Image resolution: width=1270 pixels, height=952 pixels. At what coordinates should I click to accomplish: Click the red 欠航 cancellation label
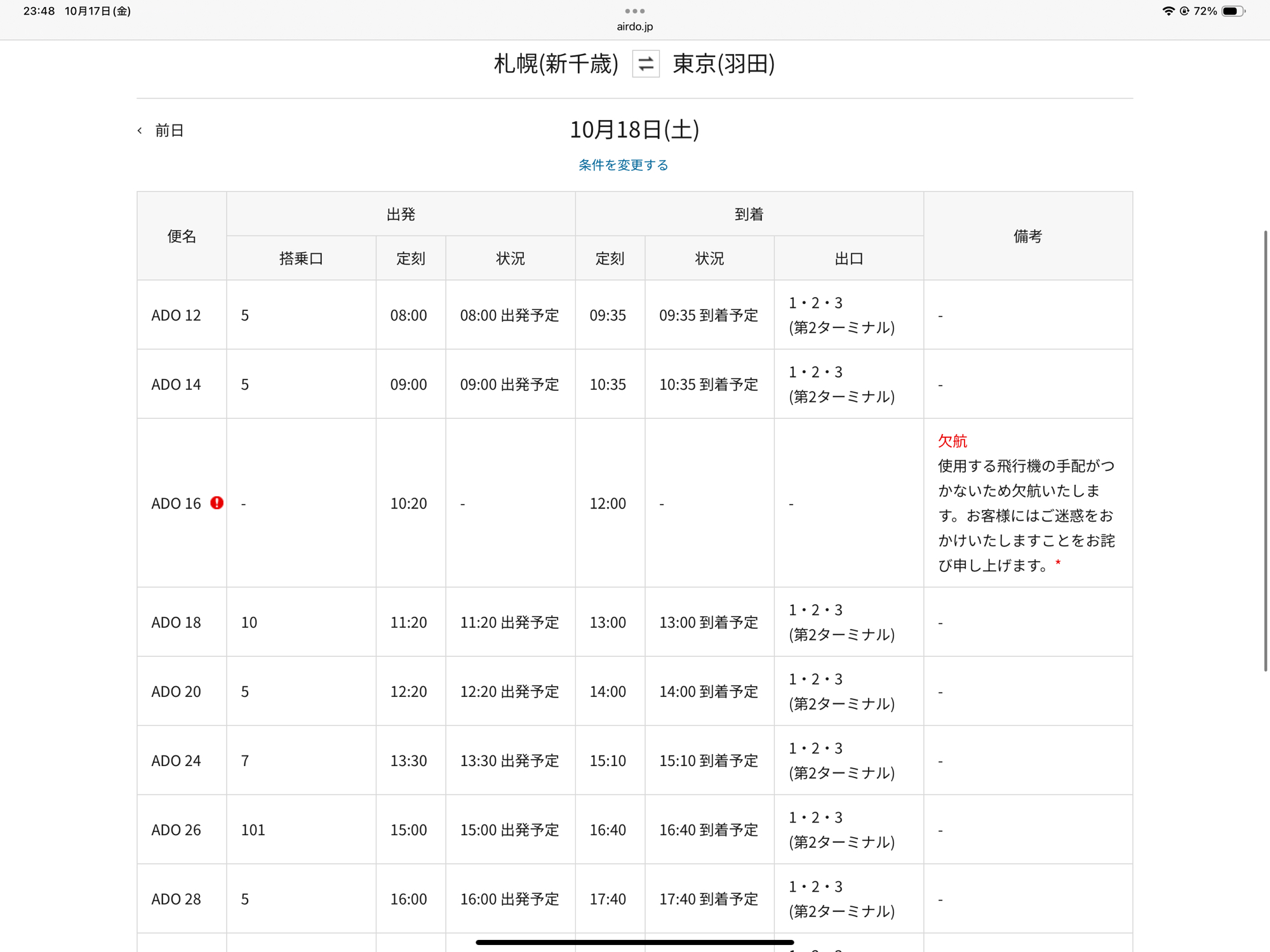(x=952, y=440)
